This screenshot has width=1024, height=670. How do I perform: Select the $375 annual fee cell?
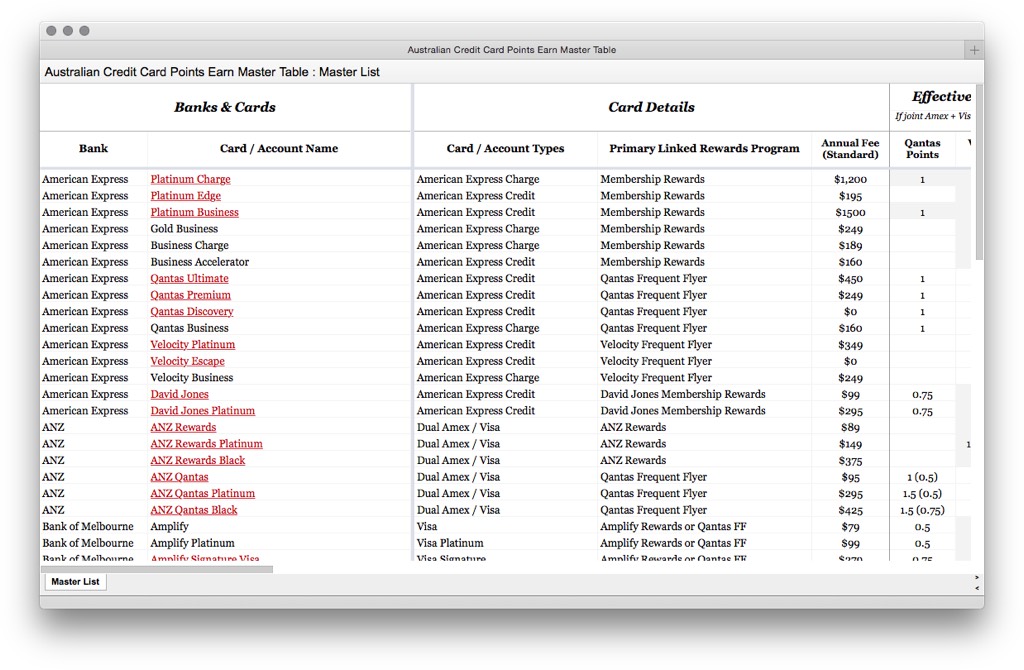pos(850,460)
